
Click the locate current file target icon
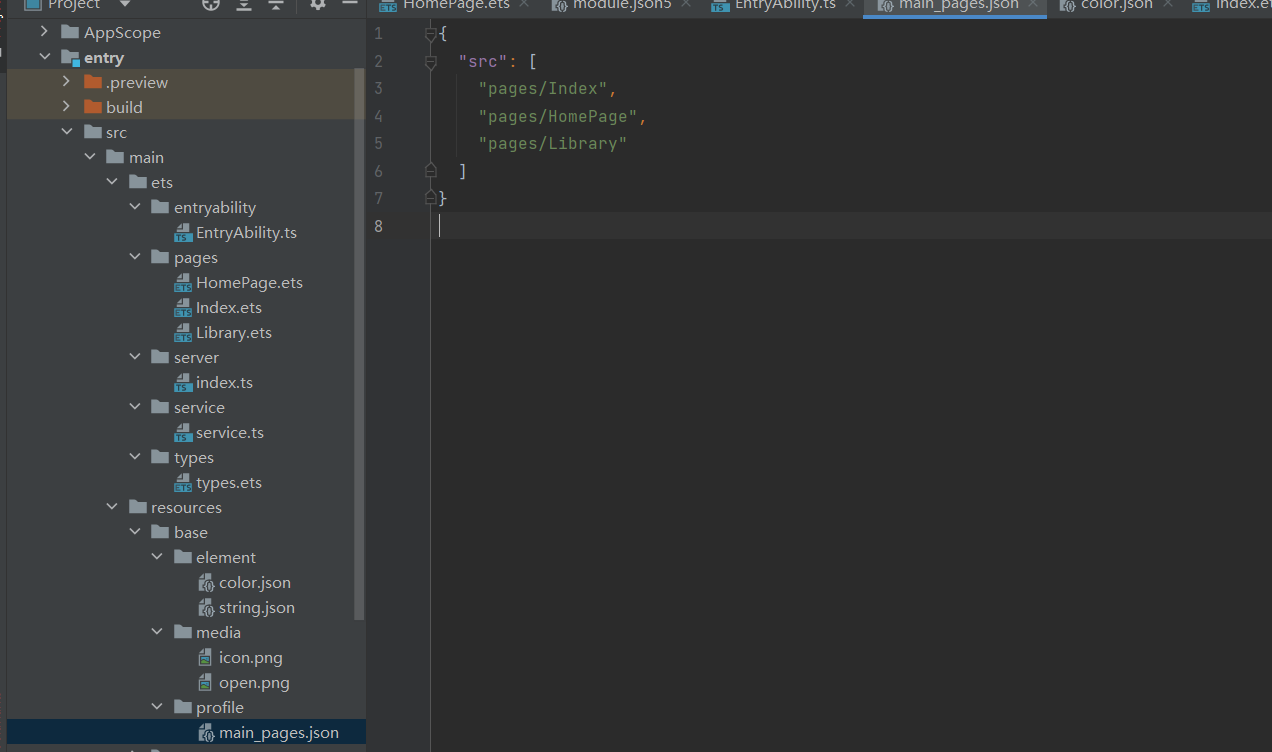pos(211,4)
